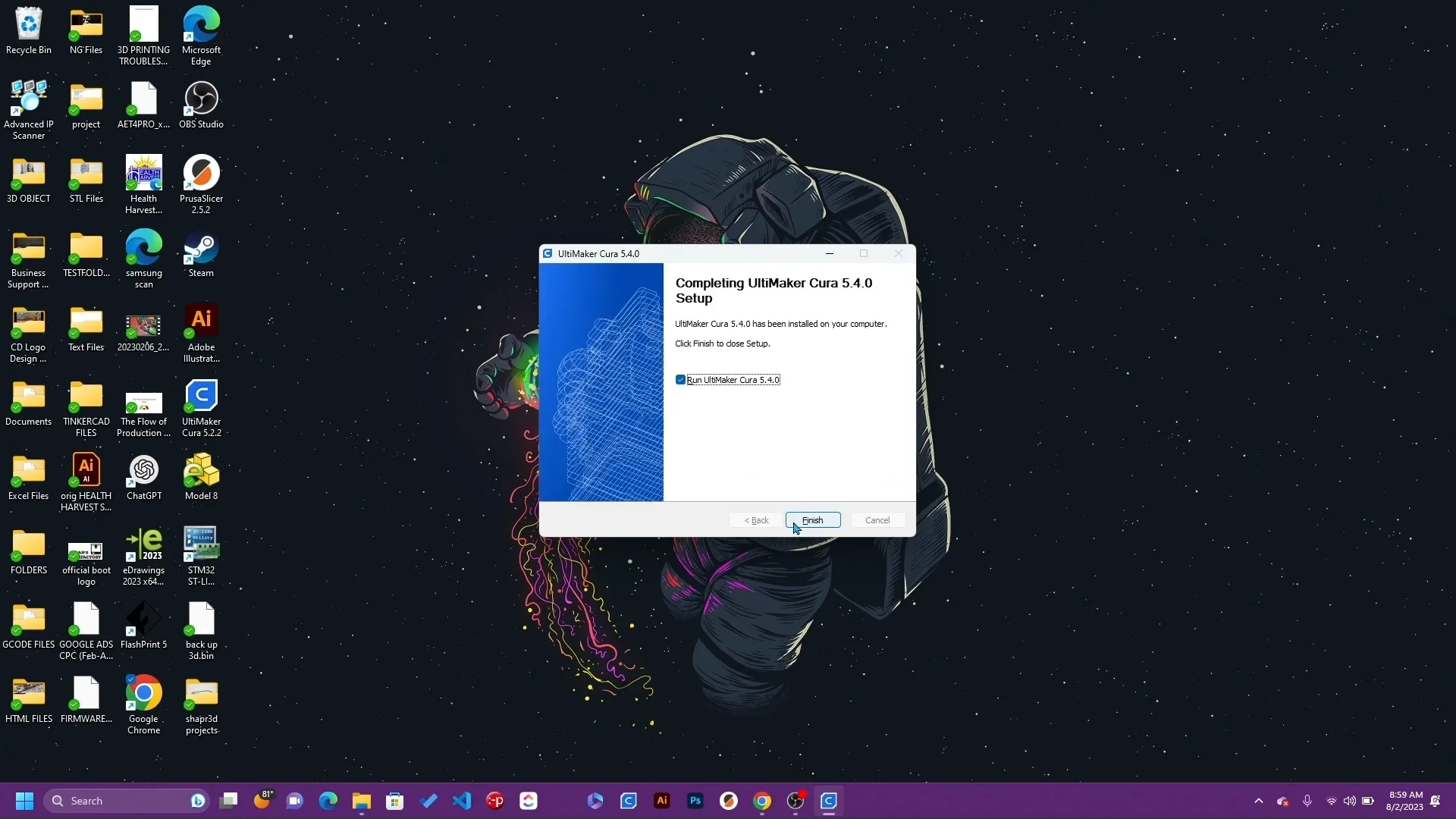Click the taskbar Search box
The image size is (1456, 819).
click(x=126, y=801)
